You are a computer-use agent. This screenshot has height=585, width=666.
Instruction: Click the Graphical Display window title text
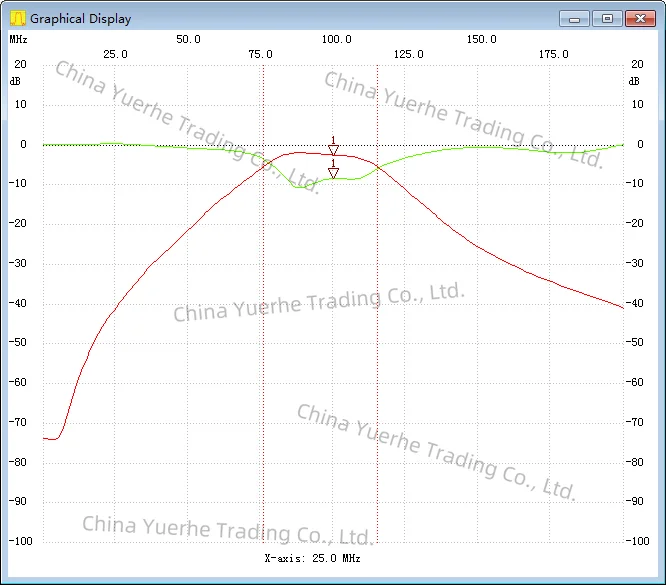pos(81,19)
